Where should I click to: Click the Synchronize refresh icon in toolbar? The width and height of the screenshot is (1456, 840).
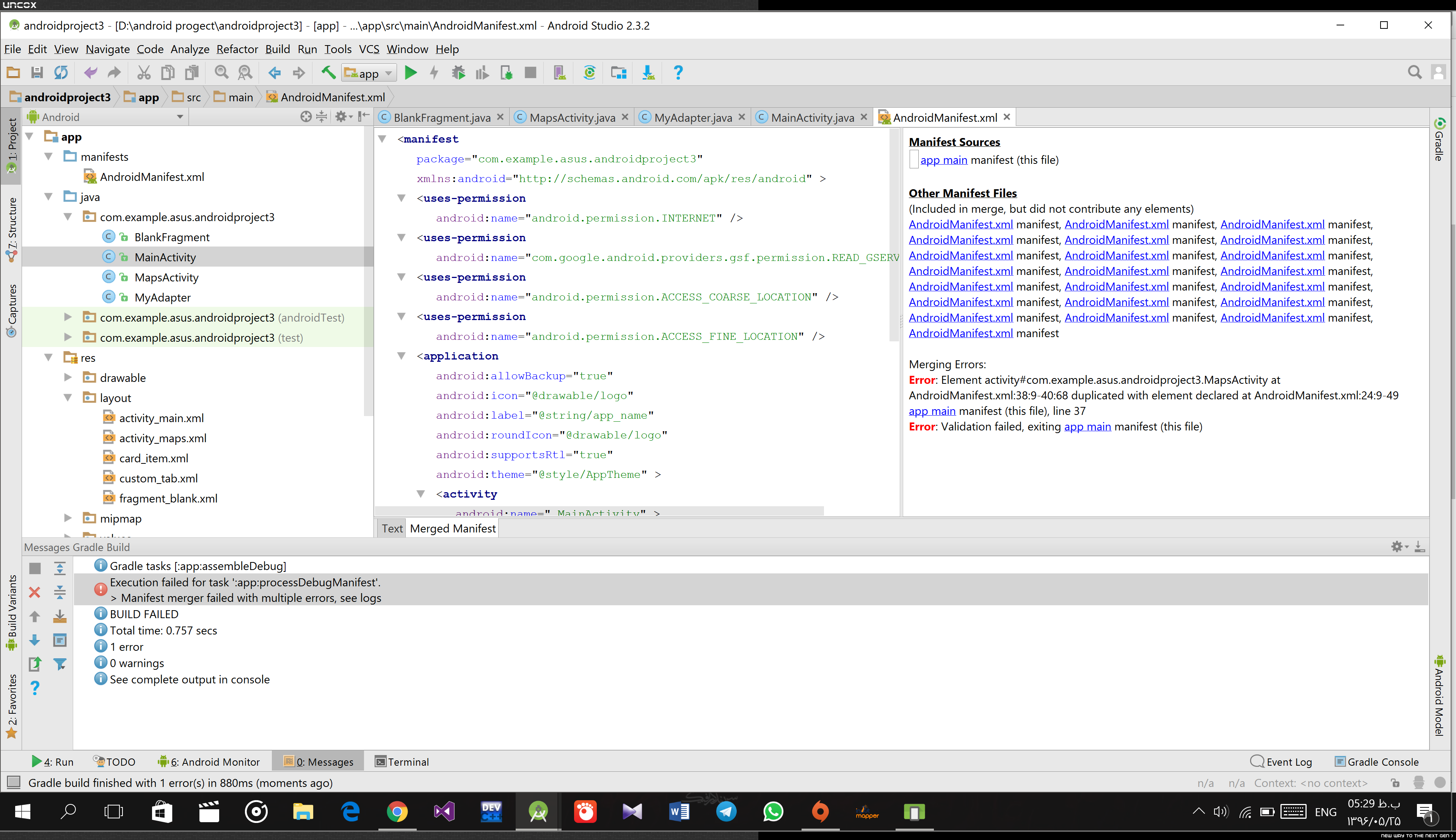pos(61,73)
